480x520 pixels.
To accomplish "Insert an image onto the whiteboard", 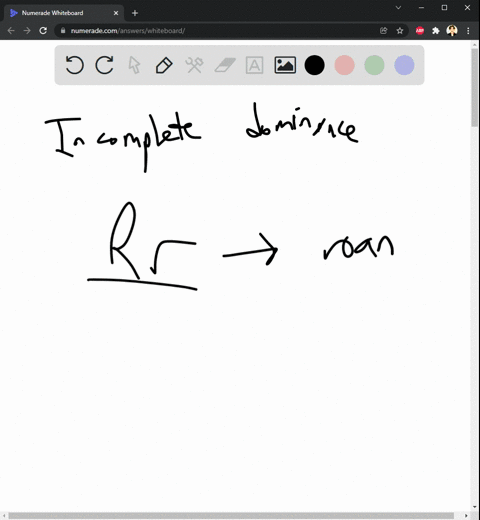I will (x=285, y=65).
